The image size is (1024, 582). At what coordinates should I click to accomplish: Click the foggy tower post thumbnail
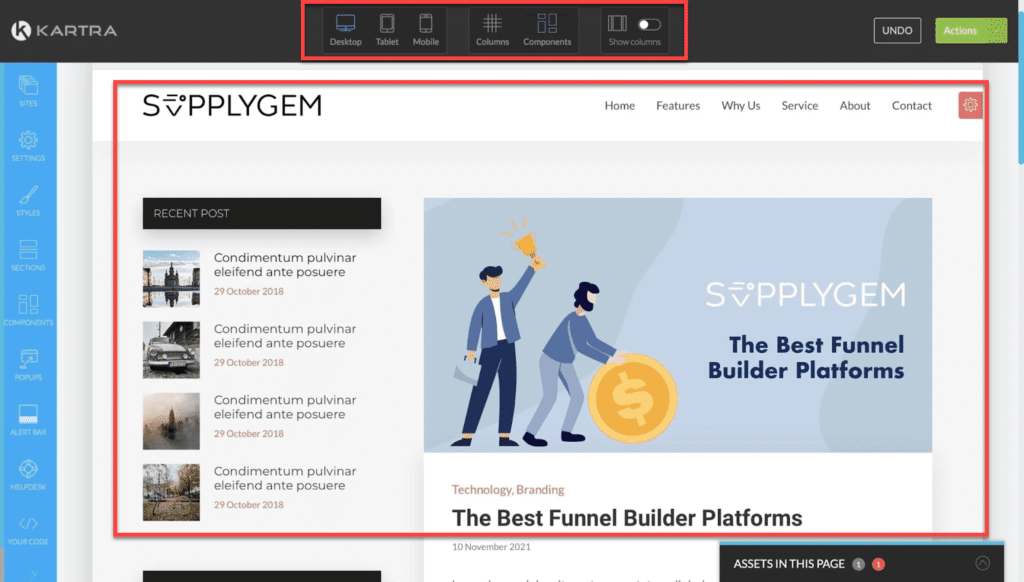[x=171, y=421]
